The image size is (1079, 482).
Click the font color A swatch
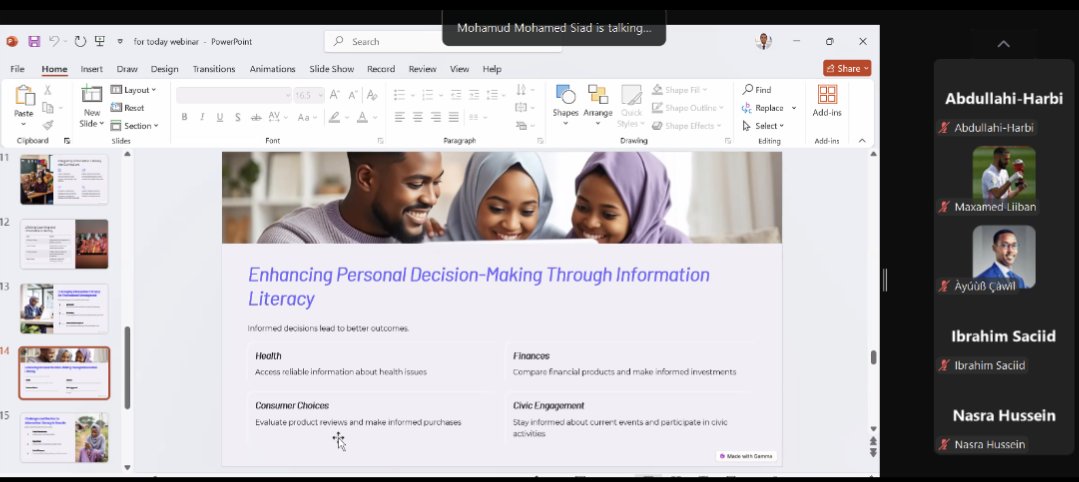click(x=362, y=118)
